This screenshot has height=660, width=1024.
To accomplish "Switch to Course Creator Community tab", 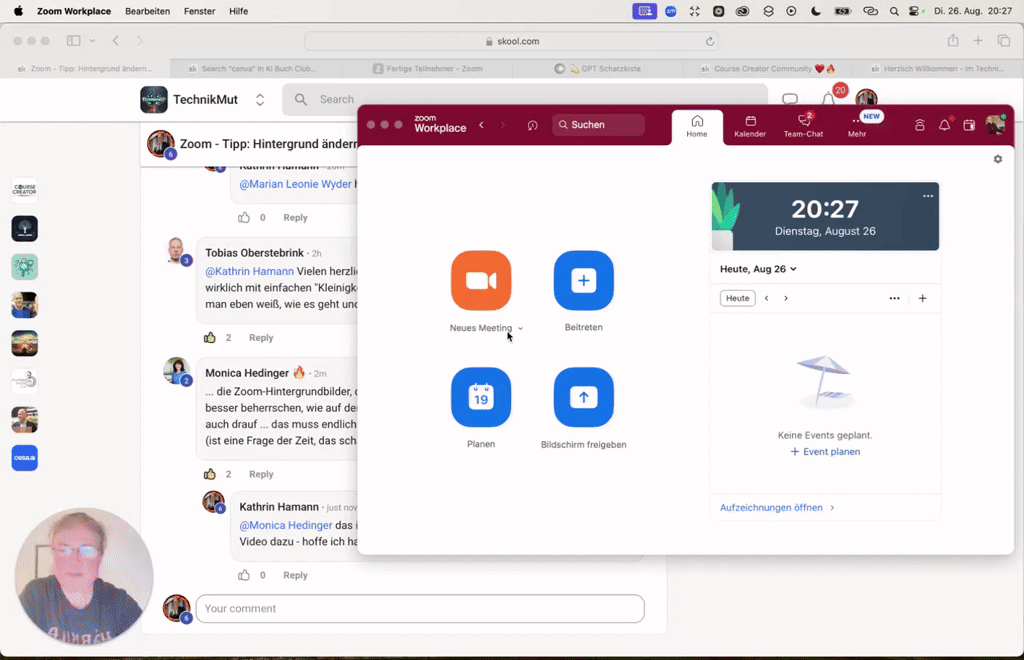I will pos(767,69).
